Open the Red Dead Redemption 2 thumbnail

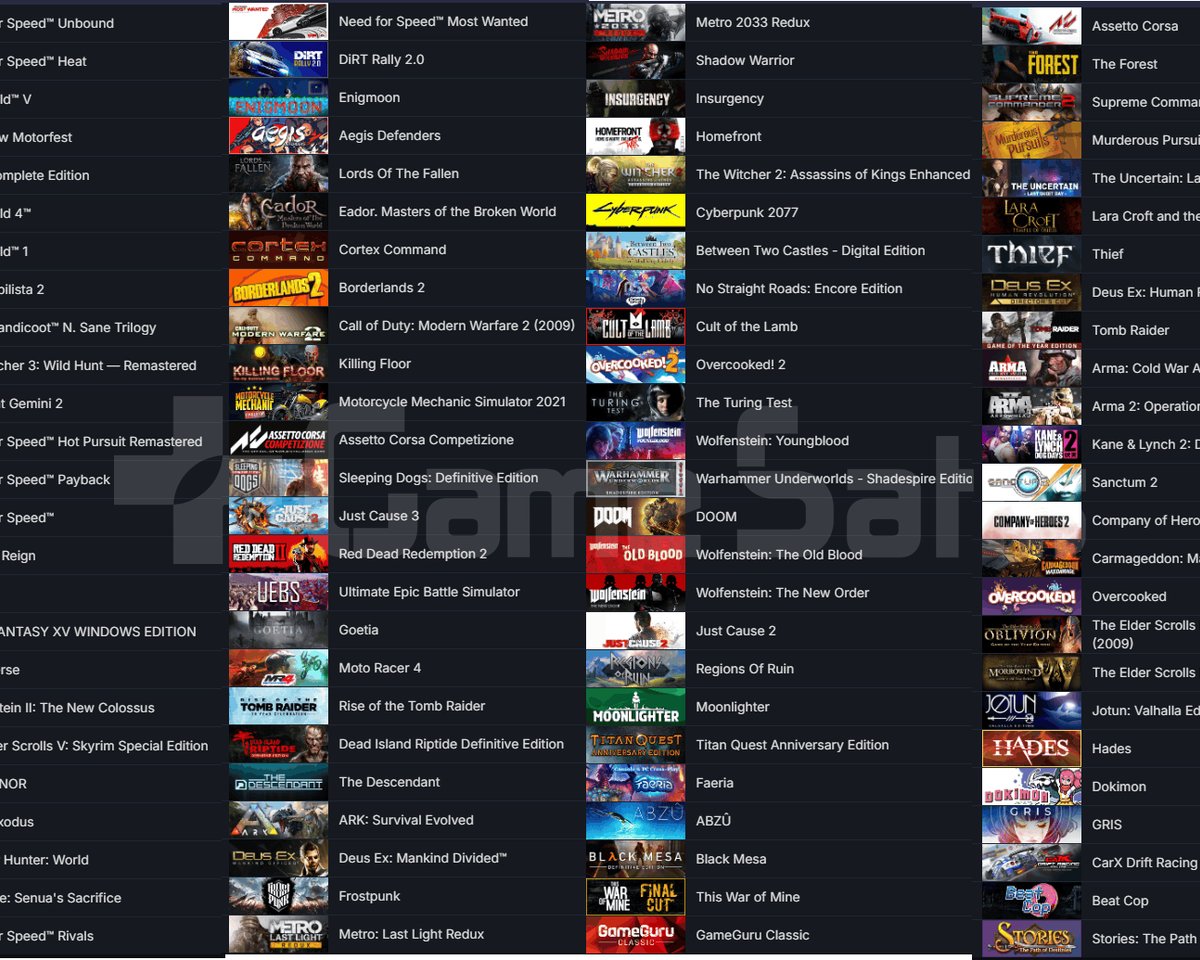point(278,553)
